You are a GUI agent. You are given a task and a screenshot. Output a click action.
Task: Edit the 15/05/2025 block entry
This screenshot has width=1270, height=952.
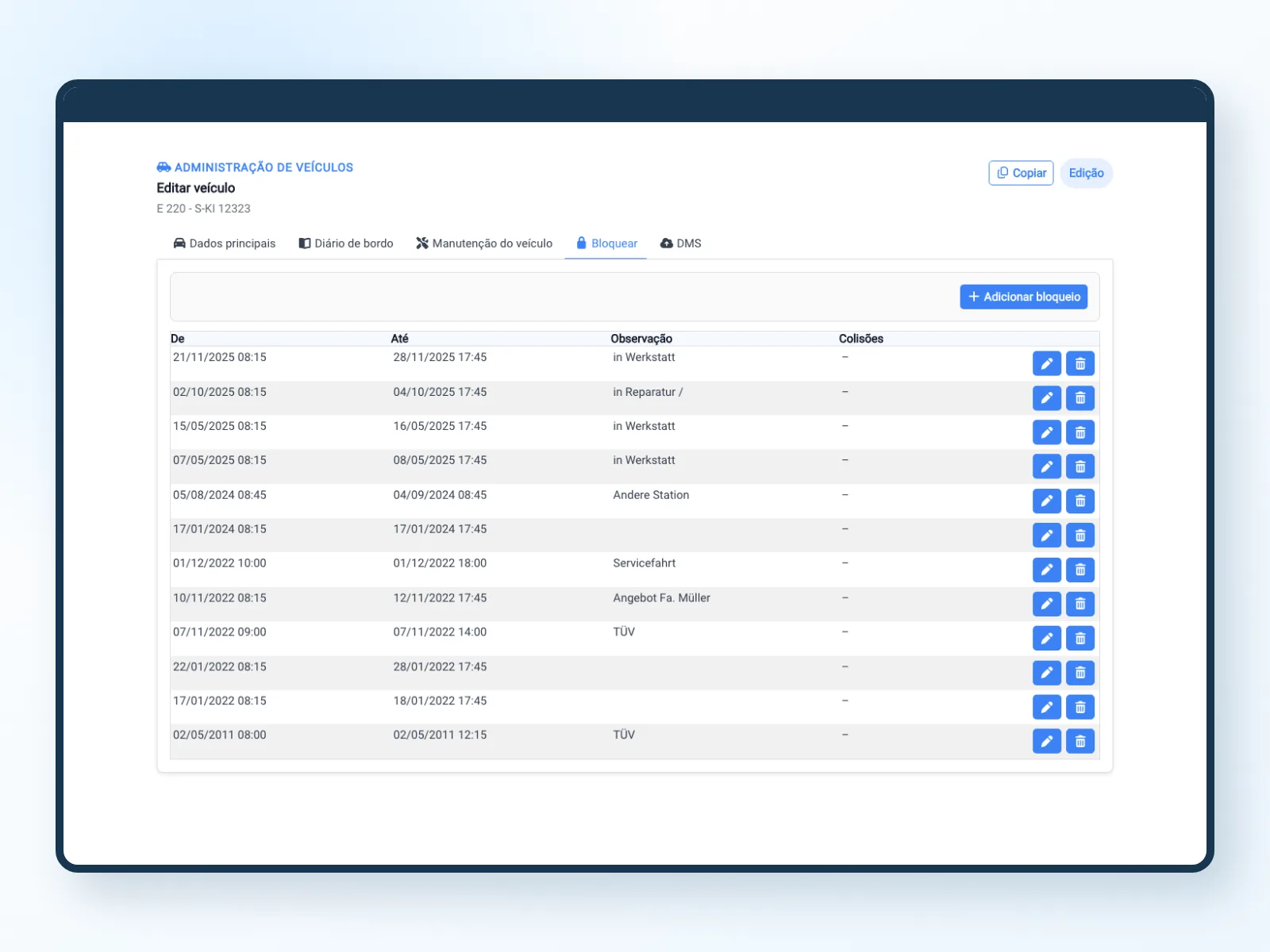click(x=1047, y=432)
